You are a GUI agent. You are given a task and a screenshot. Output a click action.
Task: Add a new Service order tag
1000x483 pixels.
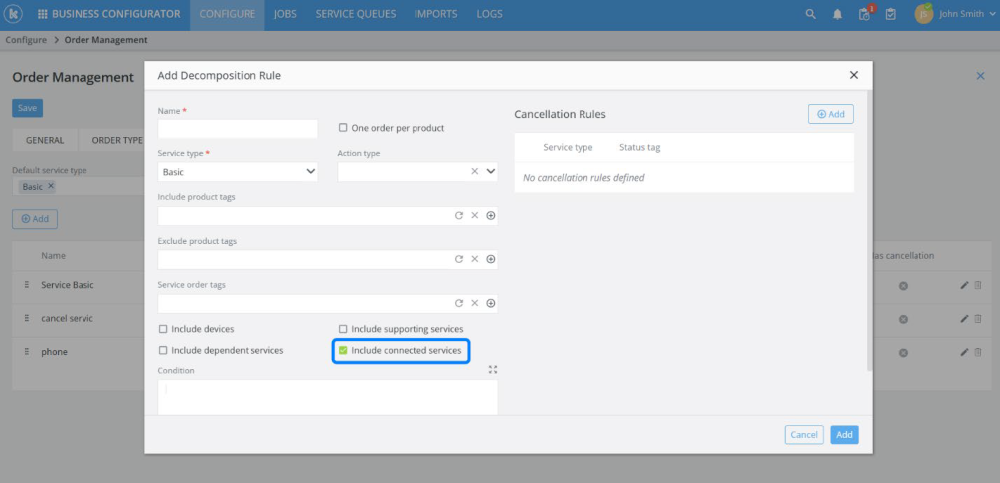(x=491, y=303)
